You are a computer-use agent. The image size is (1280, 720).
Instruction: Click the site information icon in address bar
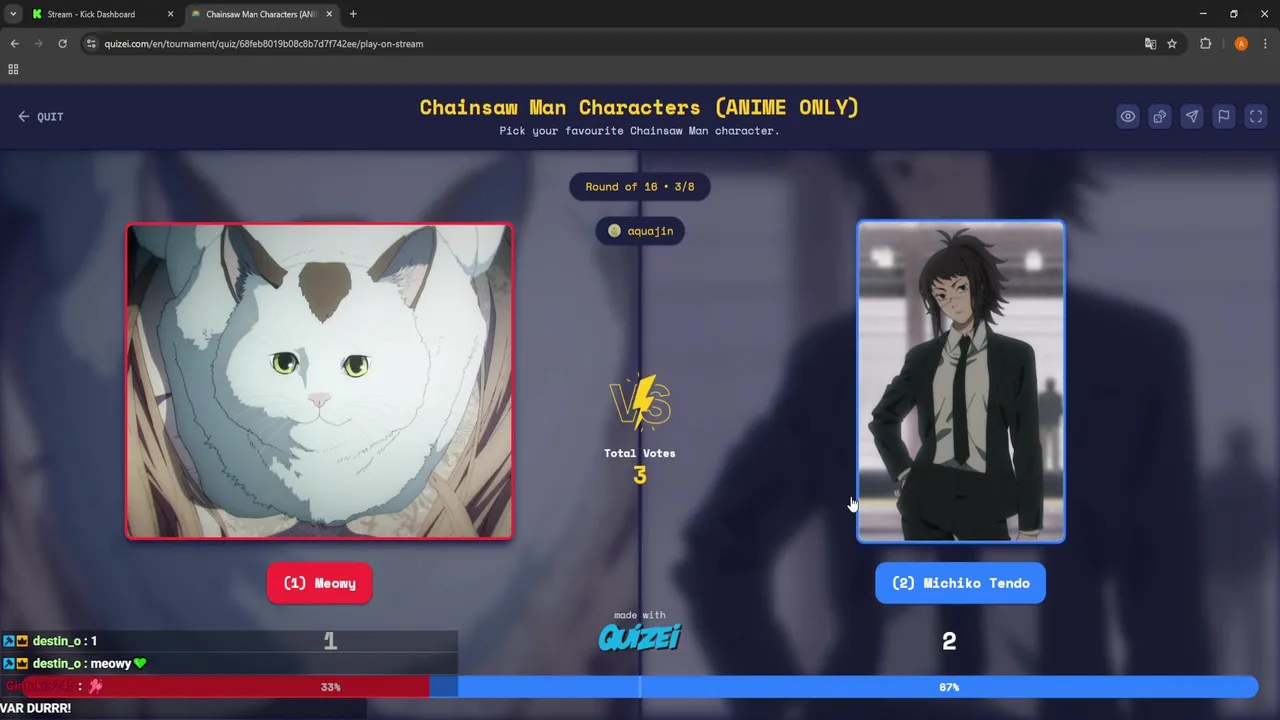tap(91, 44)
